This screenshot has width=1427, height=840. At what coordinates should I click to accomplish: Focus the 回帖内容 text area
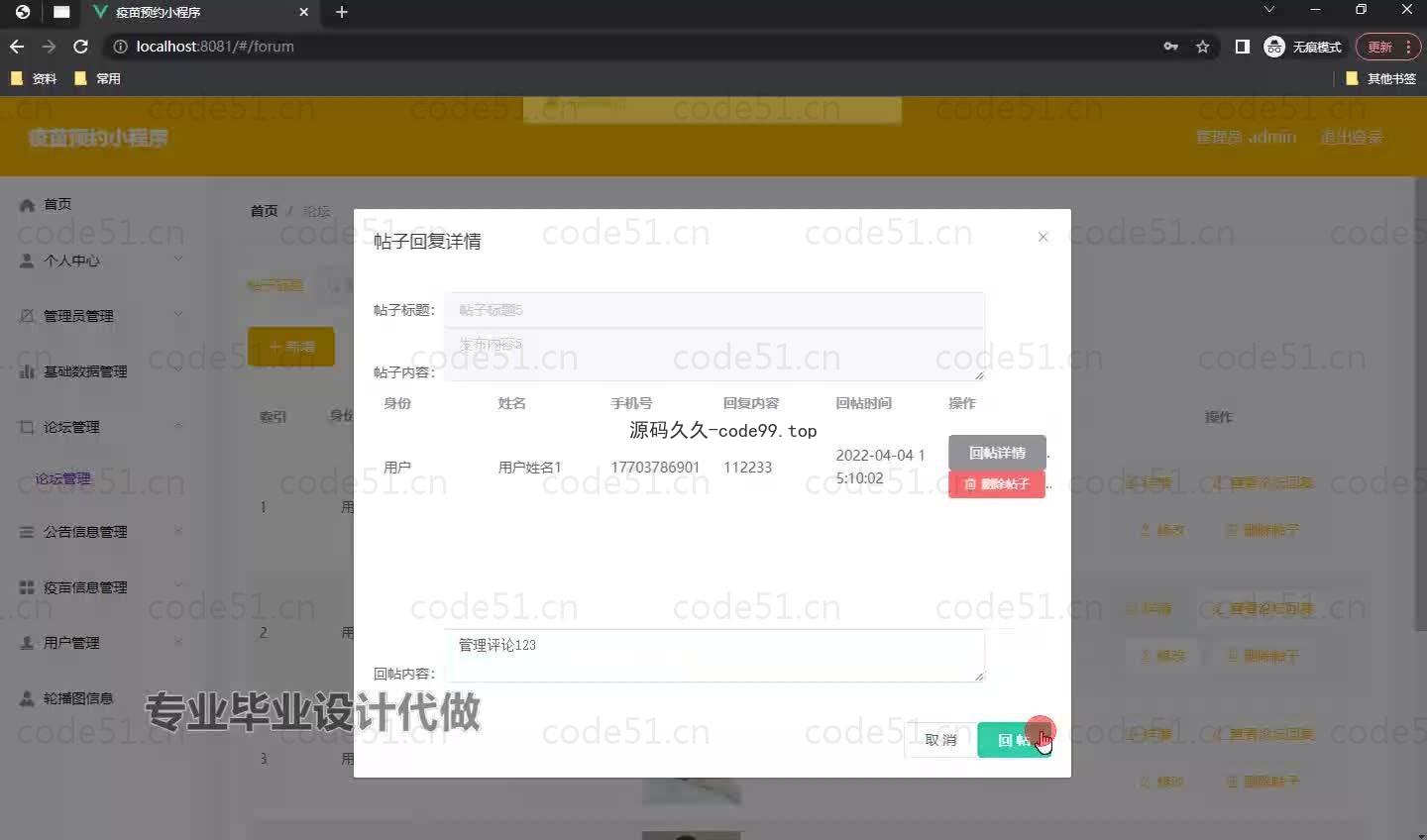coord(714,656)
